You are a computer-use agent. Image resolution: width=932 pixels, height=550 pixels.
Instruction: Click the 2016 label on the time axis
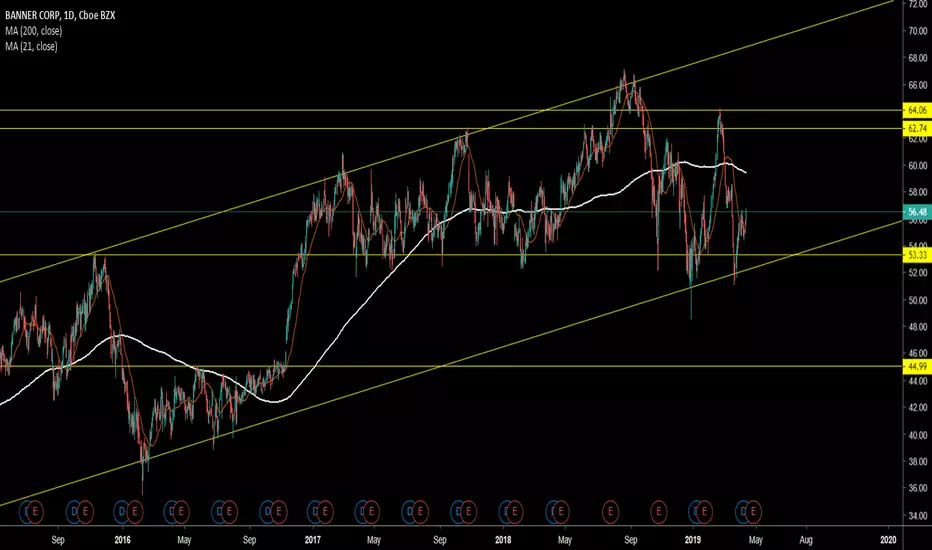click(122, 540)
